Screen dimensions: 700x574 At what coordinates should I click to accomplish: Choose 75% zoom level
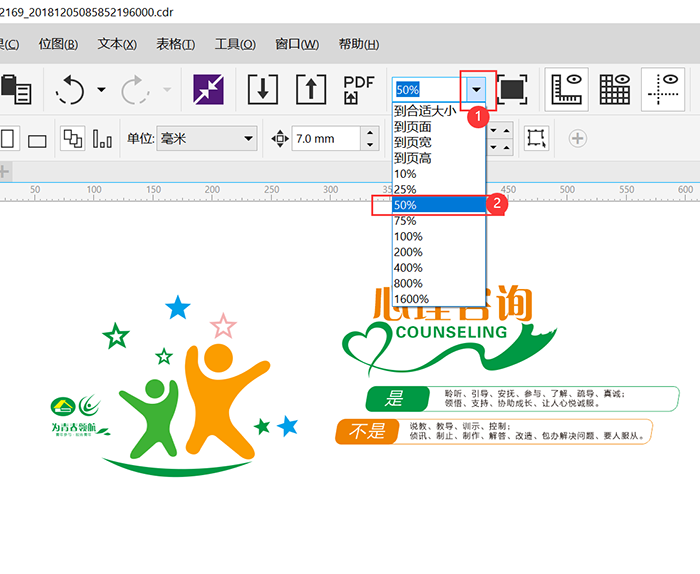(439, 220)
